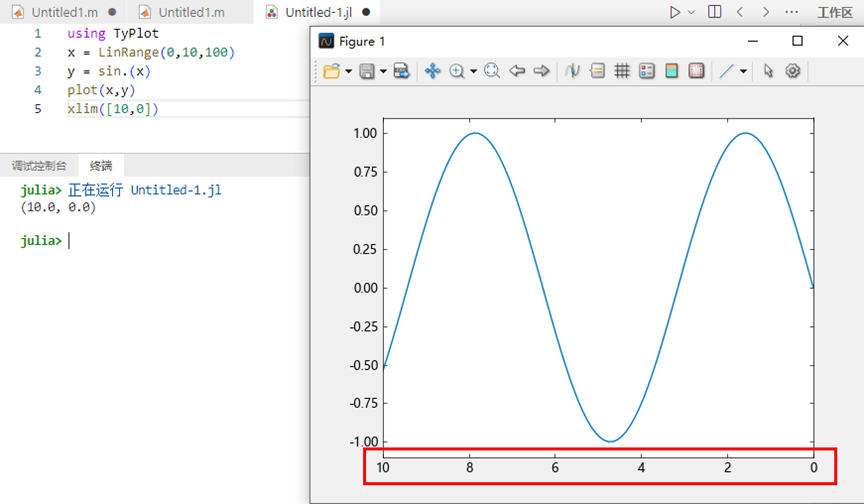Go back to the previous view with the left arrow

point(517,71)
